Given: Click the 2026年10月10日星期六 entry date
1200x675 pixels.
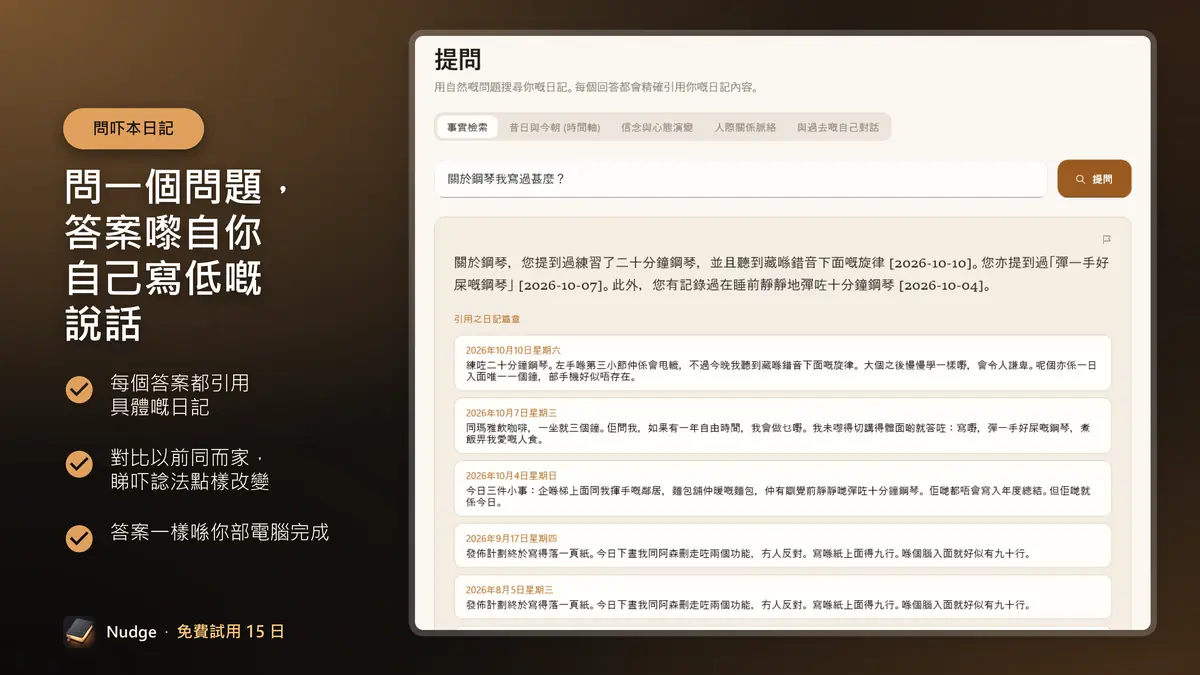Looking at the screenshot, I should [513, 350].
